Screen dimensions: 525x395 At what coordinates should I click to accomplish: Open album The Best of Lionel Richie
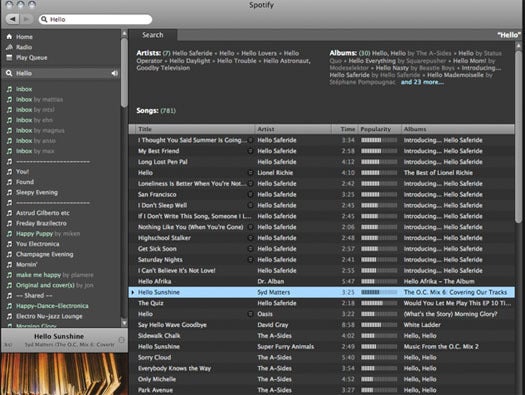coord(438,173)
